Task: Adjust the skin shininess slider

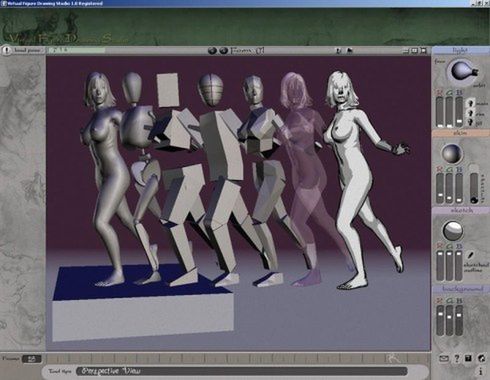Action: [474, 188]
